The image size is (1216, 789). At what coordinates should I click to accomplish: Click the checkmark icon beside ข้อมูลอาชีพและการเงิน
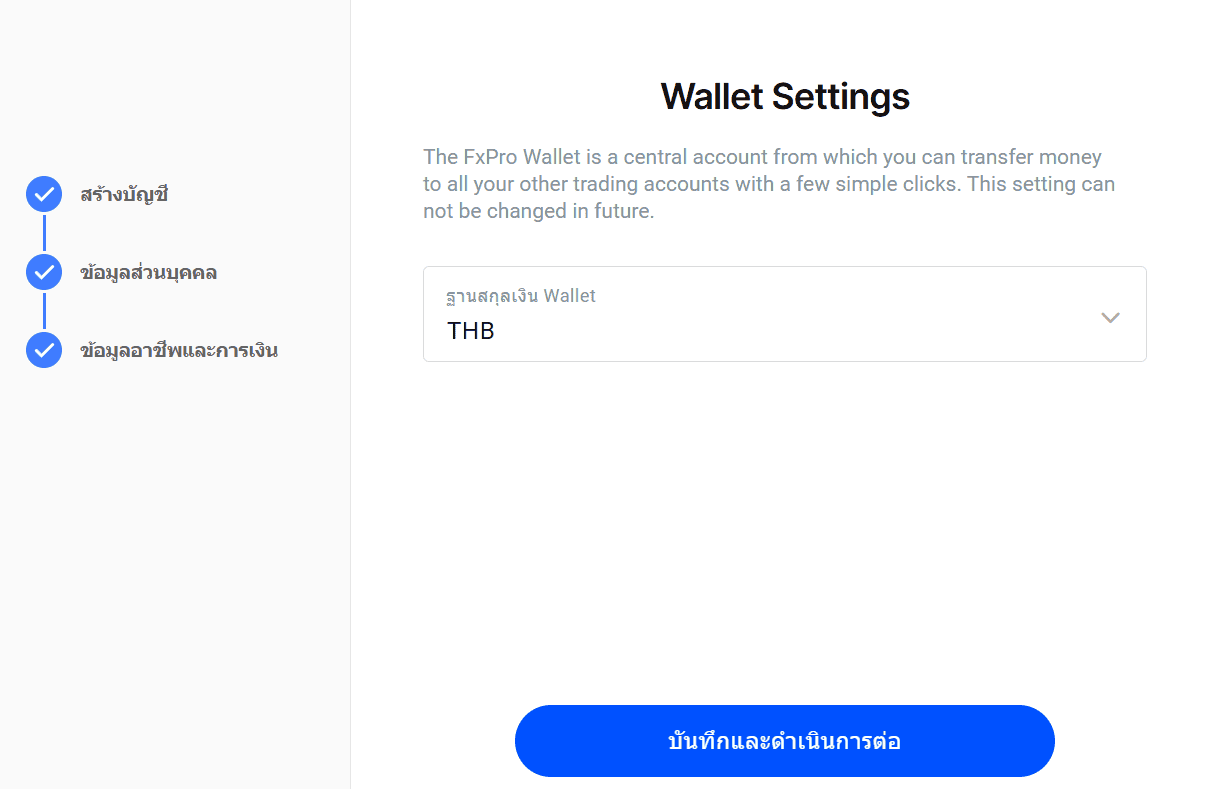coord(44,350)
